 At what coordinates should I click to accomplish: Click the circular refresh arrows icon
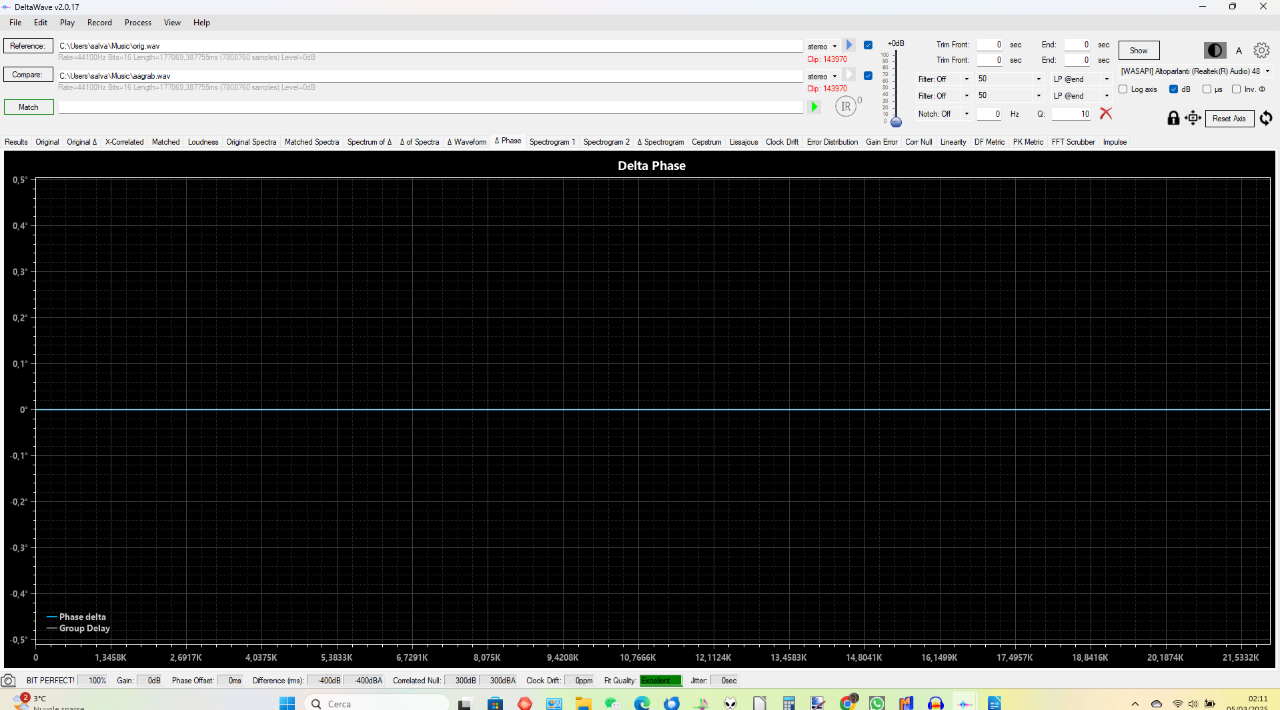coord(1266,118)
